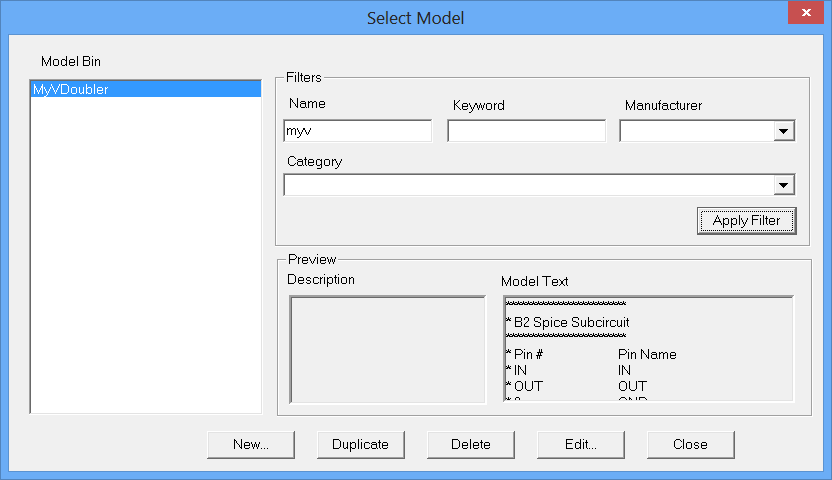This screenshot has height=480, width=832.
Task: Open the Edit... model dialog
Action: tap(580, 444)
